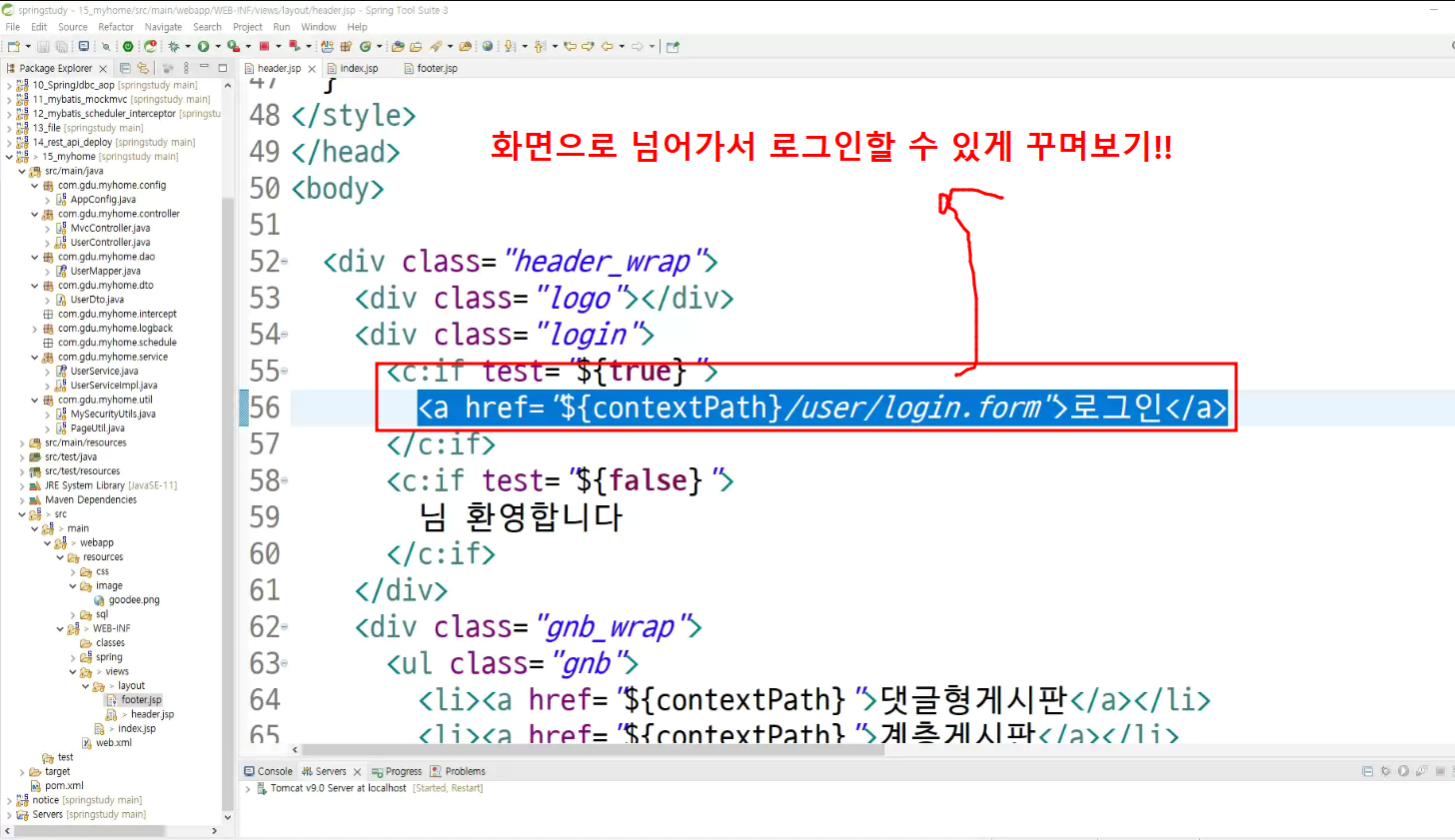
Task: Click the Open Perspective icon
Action: [673, 46]
